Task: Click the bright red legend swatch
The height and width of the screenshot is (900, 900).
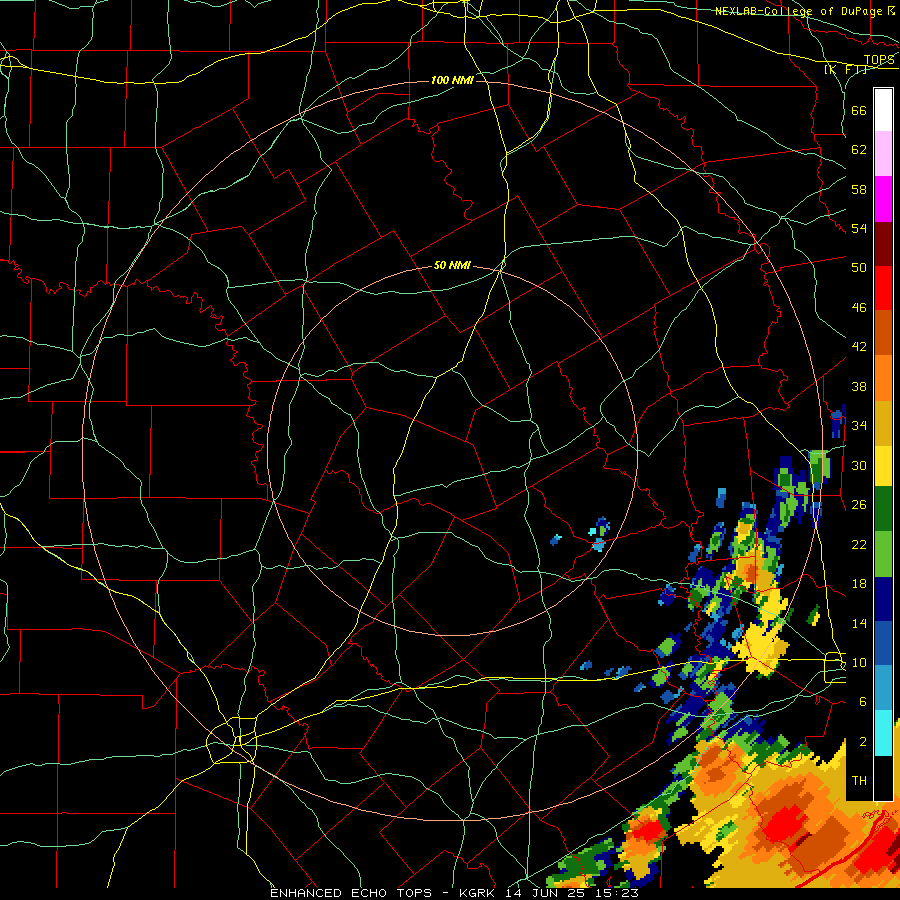Action: point(883,288)
